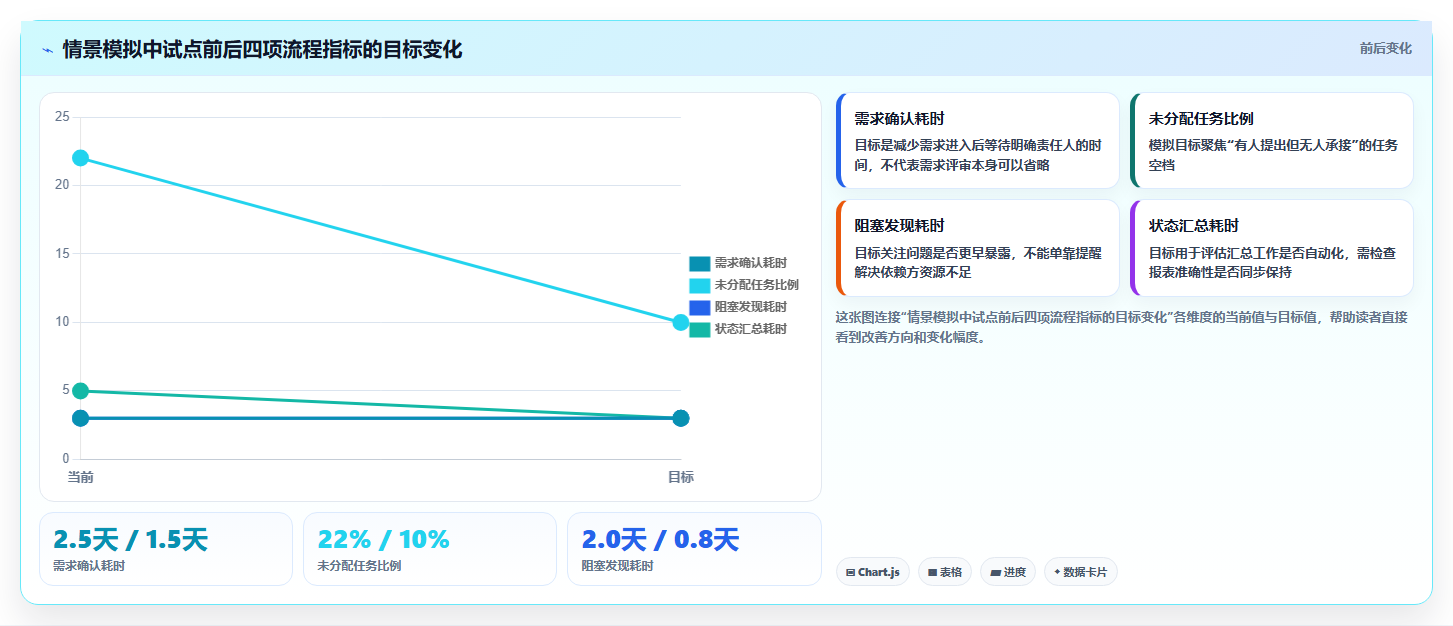
Task: Click 未分配任务比例 legend label text
Action: pyautogui.click(x=756, y=285)
